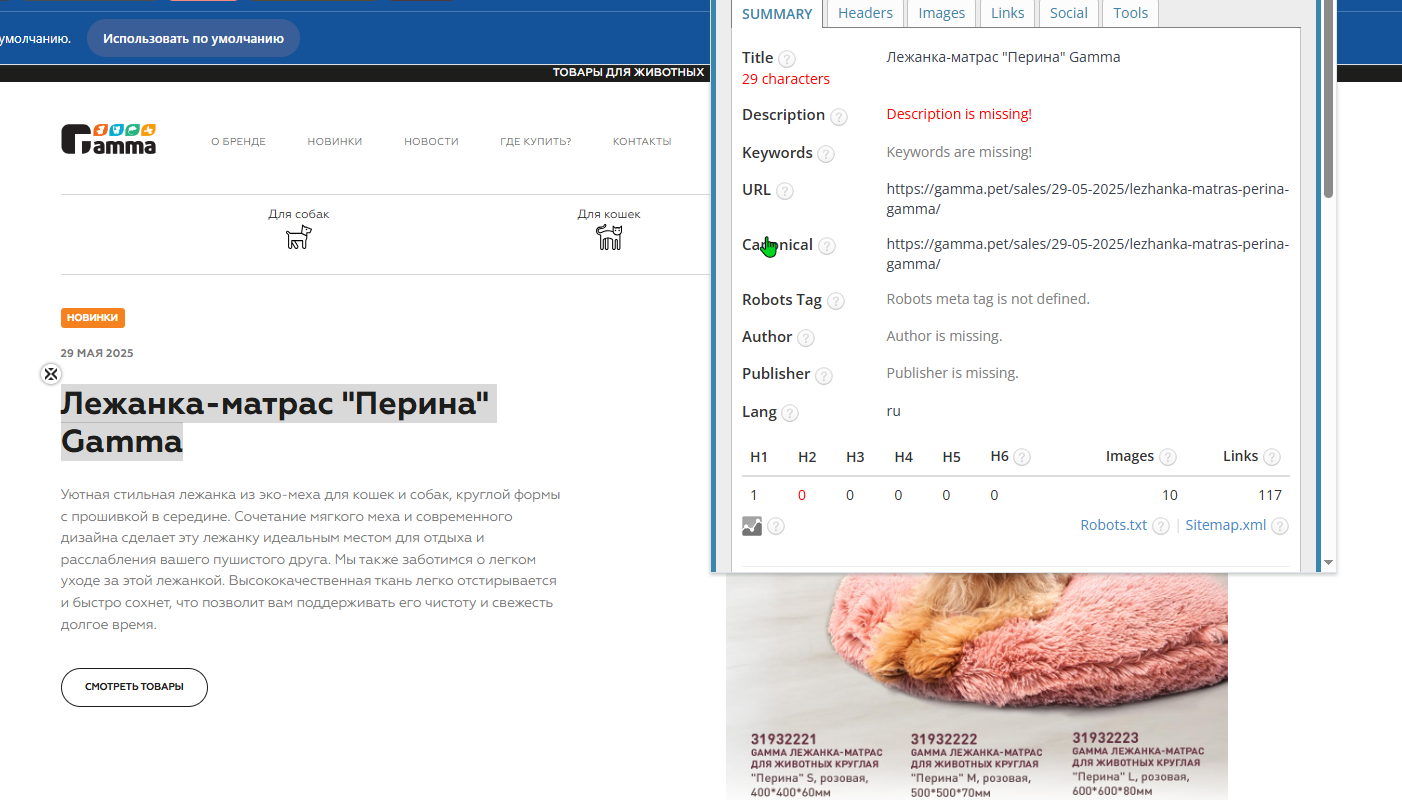Screen dimensions: 1402x800
Task: Click the scroll down arrow of the SEO panel
Action: pos(1328,563)
